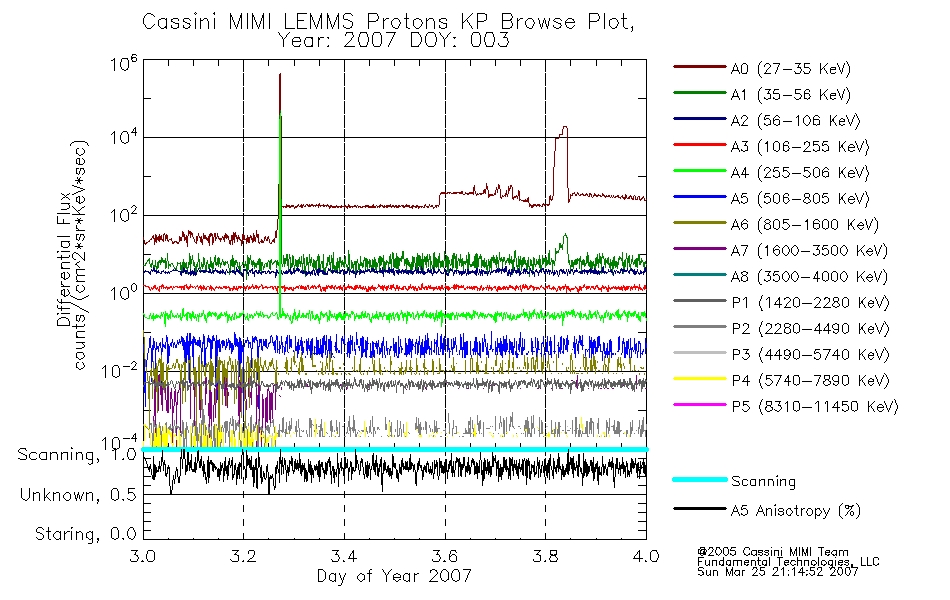Click the cyan Scanning legend line swatch

coord(700,479)
